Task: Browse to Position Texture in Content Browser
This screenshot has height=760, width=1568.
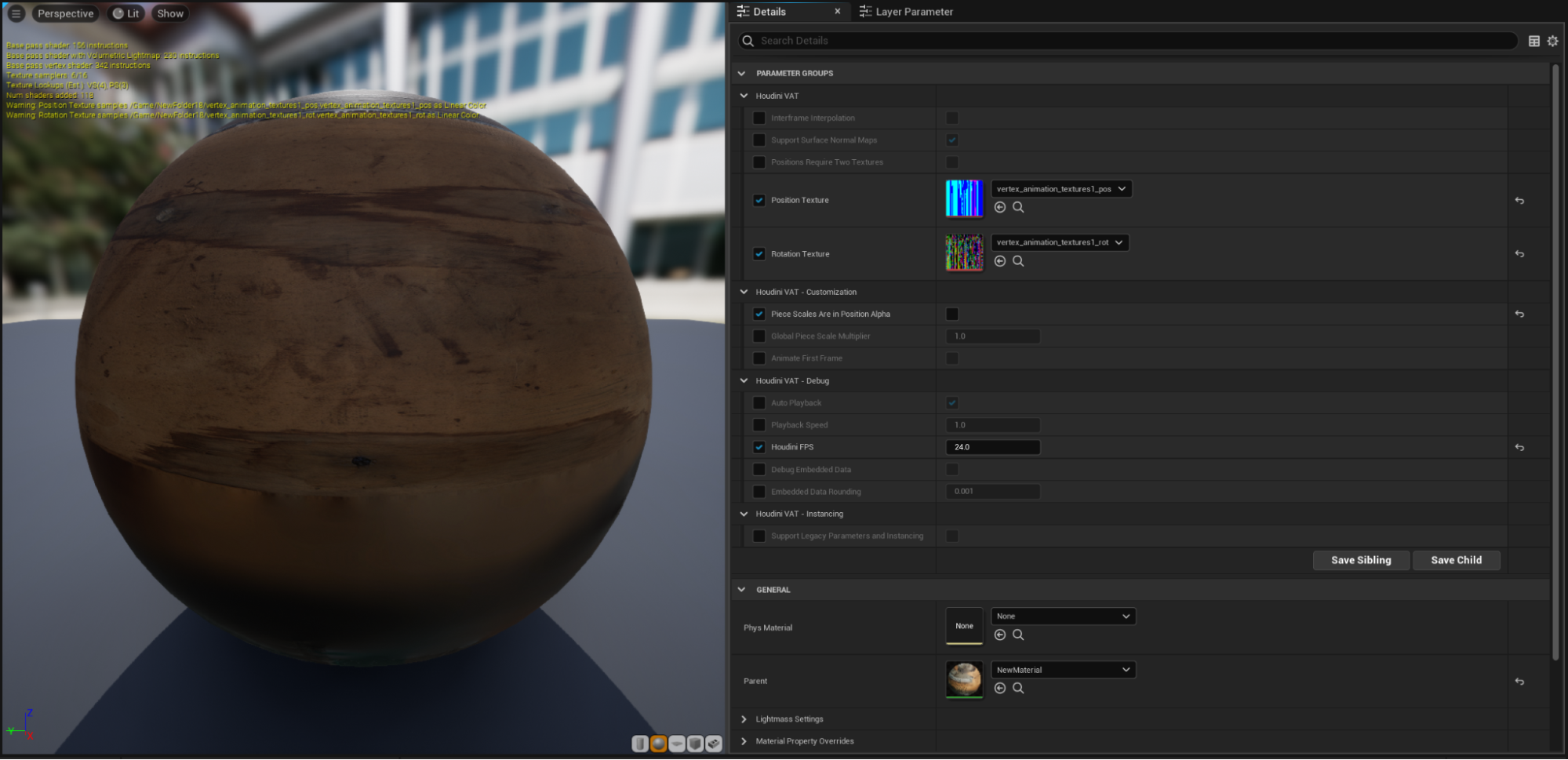Action: click(1018, 207)
